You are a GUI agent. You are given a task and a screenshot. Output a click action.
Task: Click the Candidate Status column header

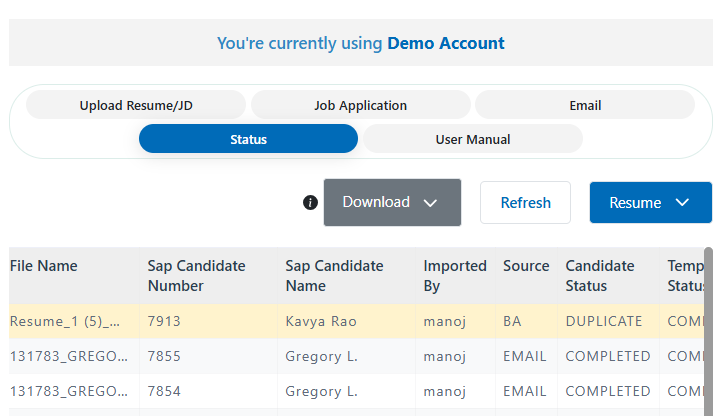(x=600, y=276)
